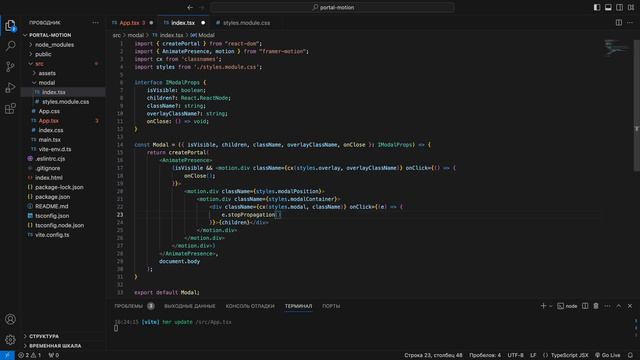Viewport: 640px width, 360px height.
Task: Create a new terminal with plus icon
Action: pyautogui.click(x=543, y=306)
